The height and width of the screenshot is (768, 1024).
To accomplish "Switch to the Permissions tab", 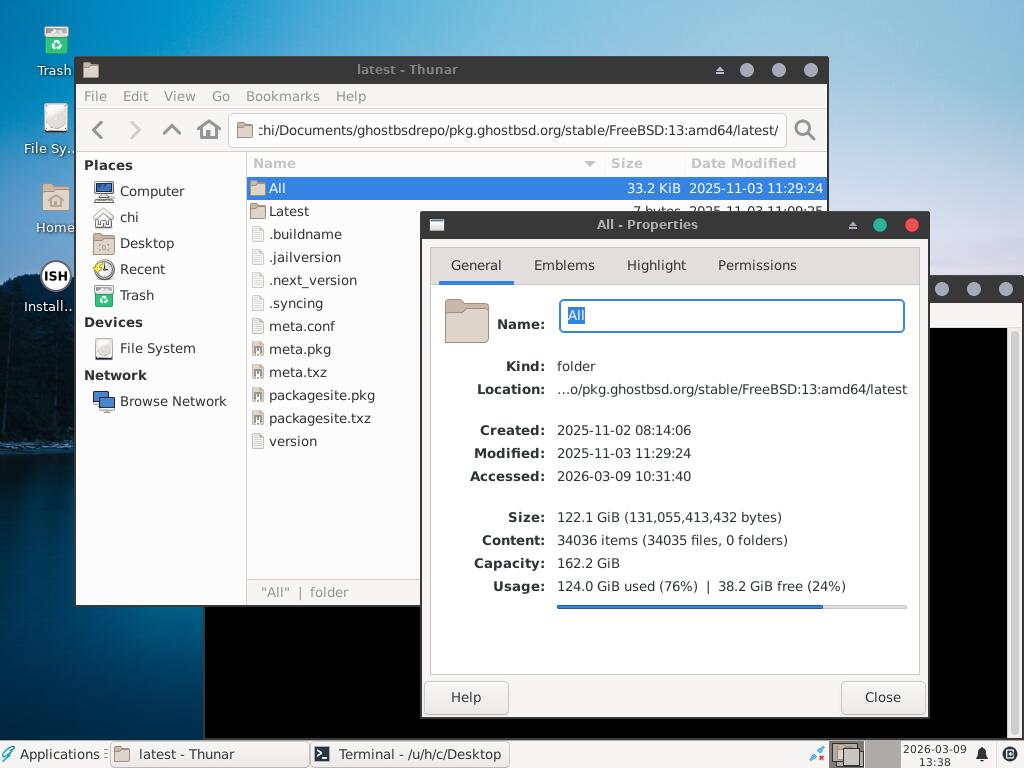I will point(757,265).
